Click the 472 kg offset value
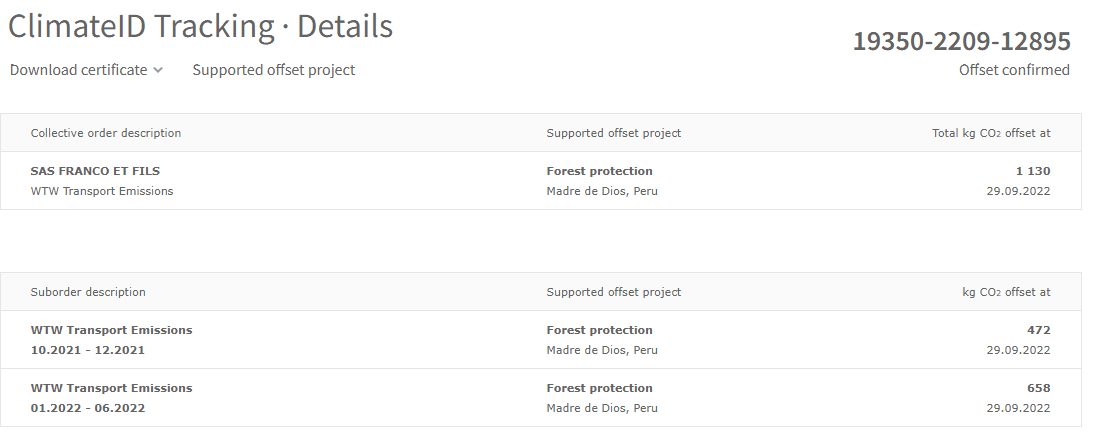The height and width of the screenshot is (436, 1096). pos(1039,330)
